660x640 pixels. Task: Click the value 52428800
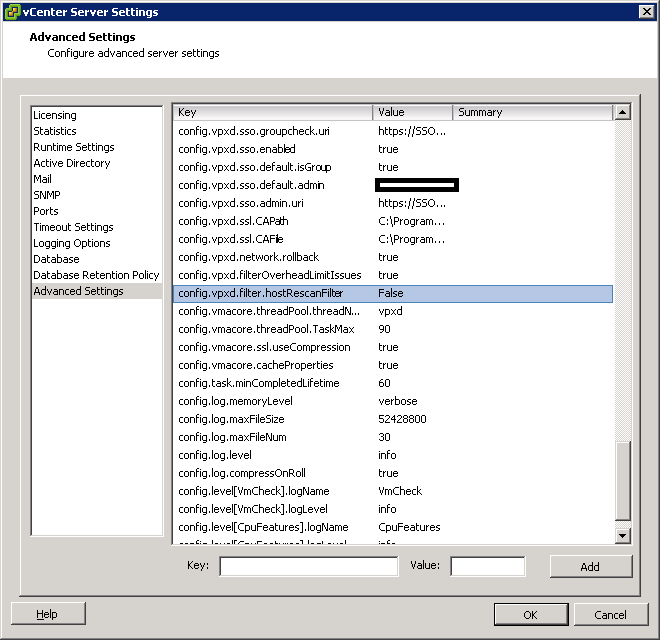click(402, 419)
